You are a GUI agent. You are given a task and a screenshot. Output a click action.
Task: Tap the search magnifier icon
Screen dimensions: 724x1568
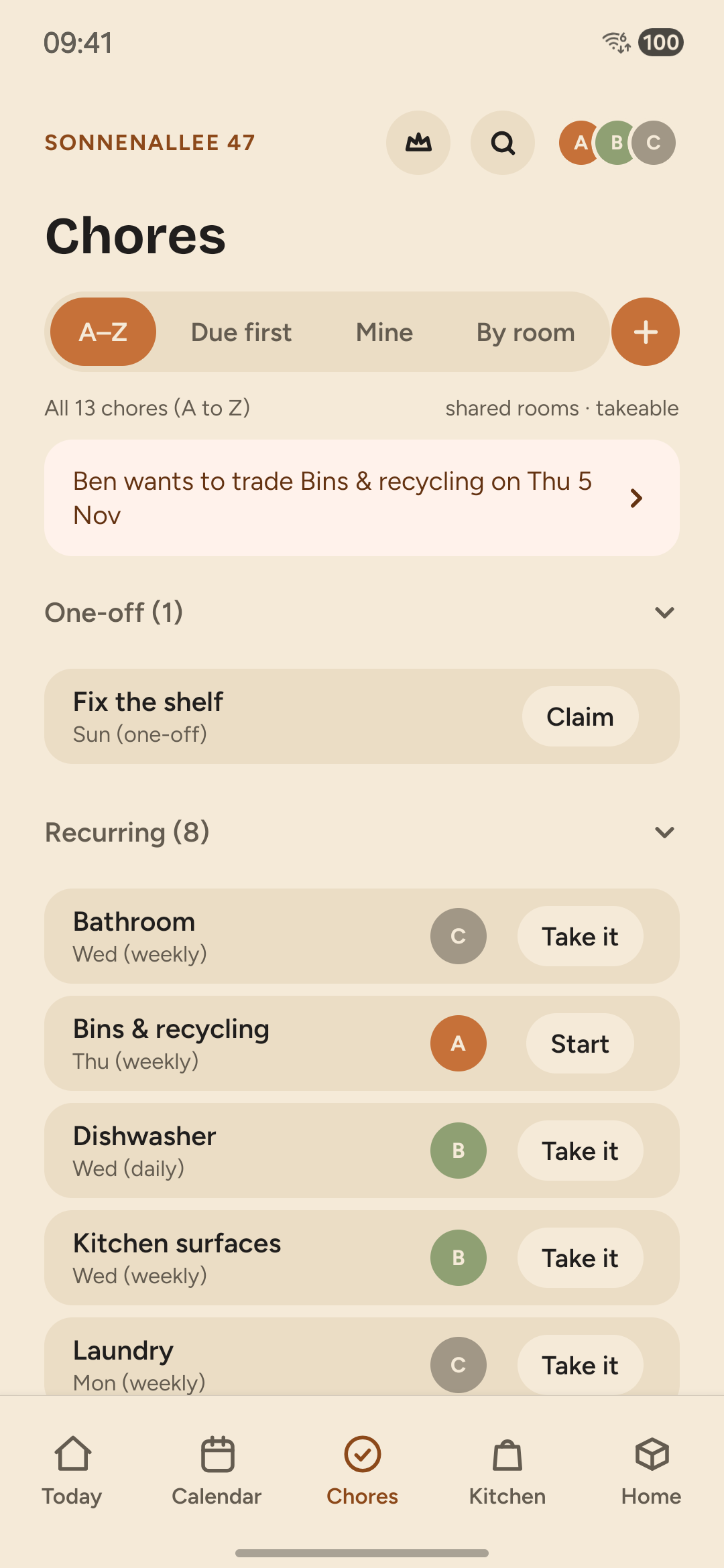pos(503,143)
